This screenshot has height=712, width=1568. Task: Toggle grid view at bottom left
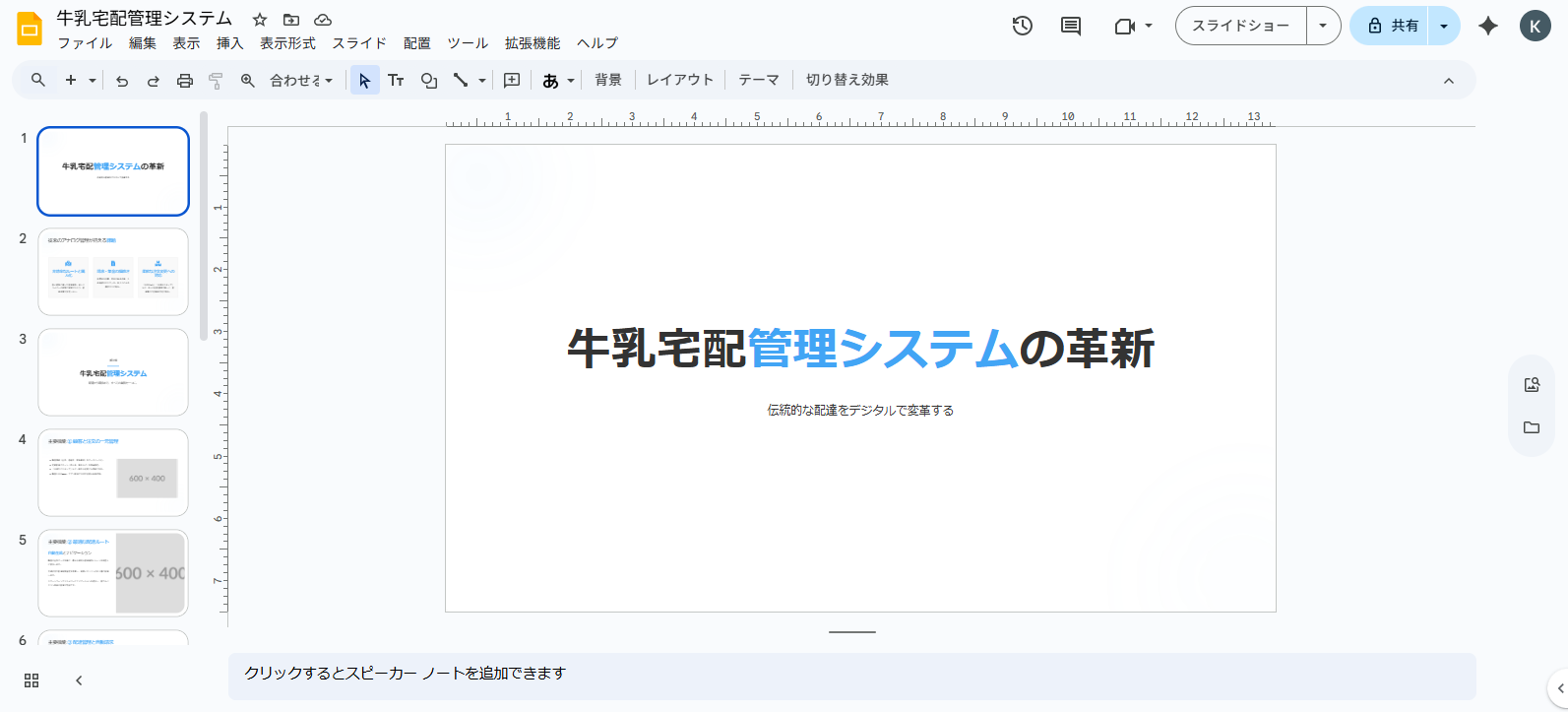click(31, 680)
